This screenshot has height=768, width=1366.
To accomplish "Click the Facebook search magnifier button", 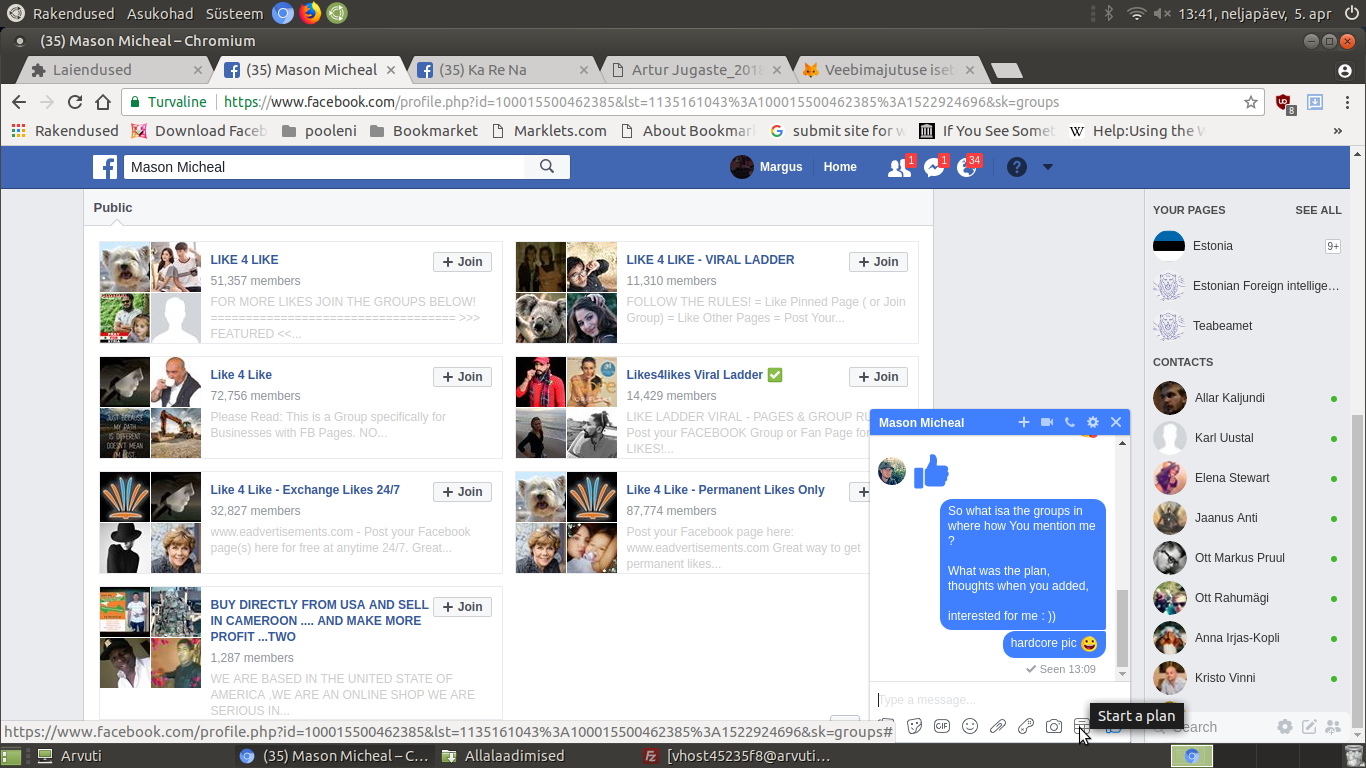I will point(547,167).
